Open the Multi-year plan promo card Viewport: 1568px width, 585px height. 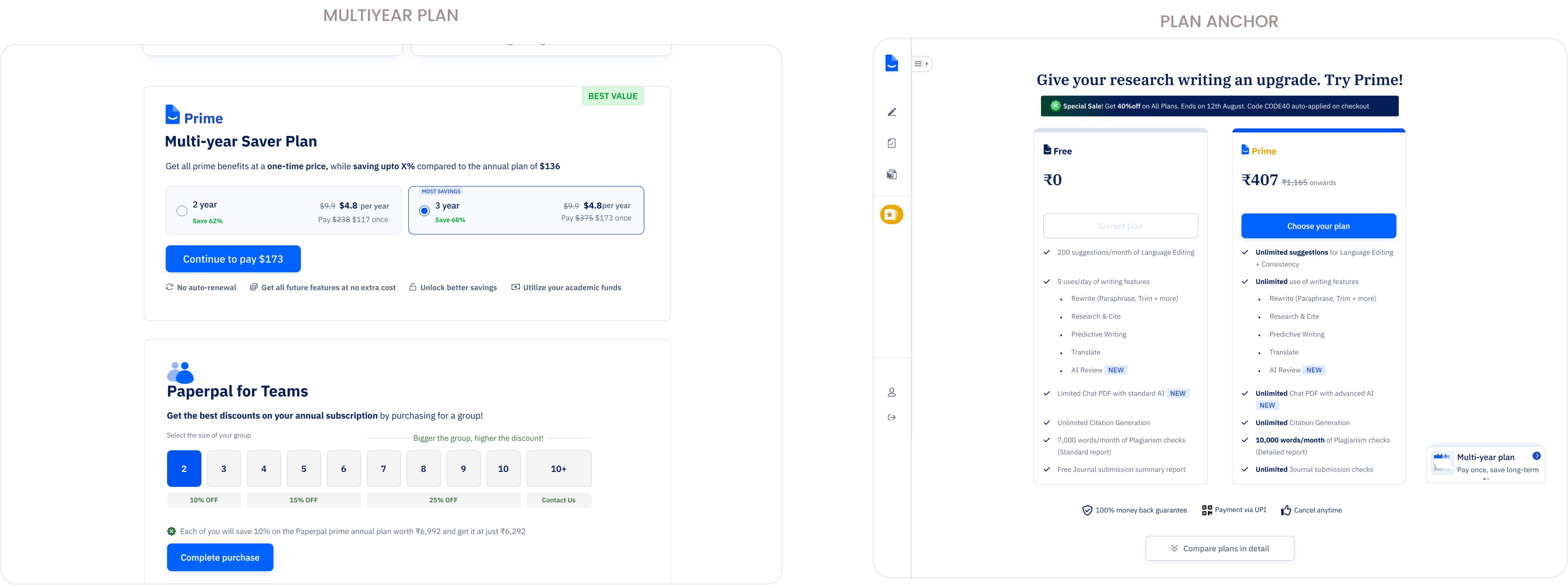[x=1485, y=464]
